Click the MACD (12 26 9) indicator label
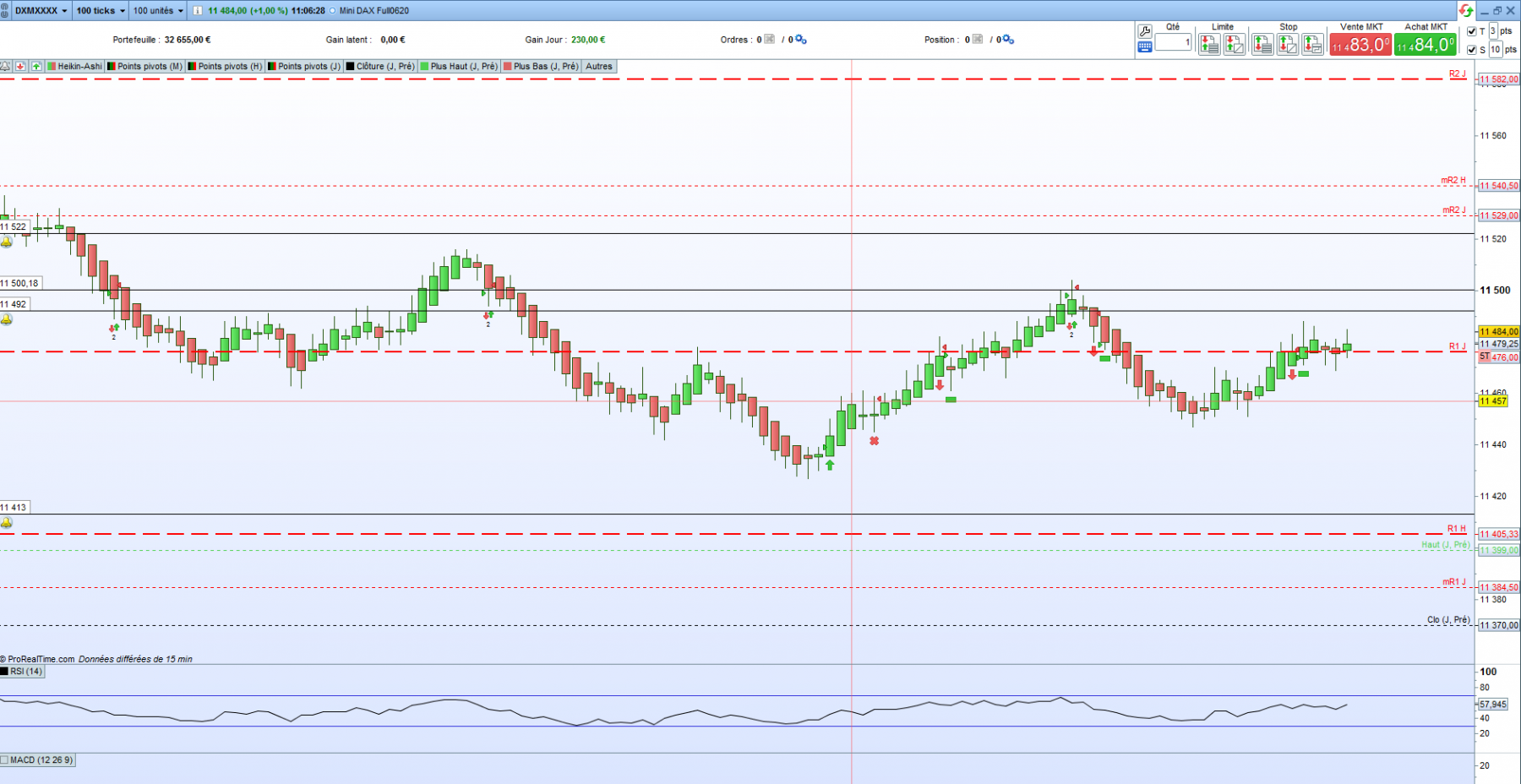 pos(38,760)
